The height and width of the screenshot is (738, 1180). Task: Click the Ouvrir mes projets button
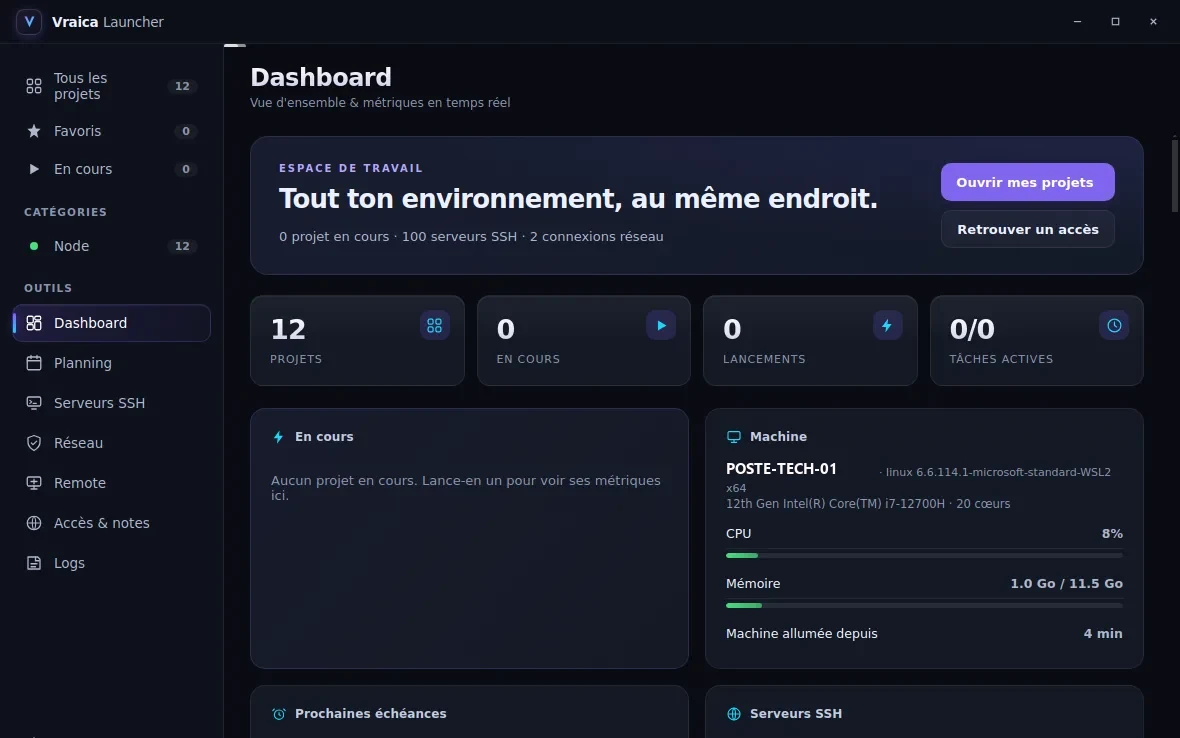click(1027, 182)
